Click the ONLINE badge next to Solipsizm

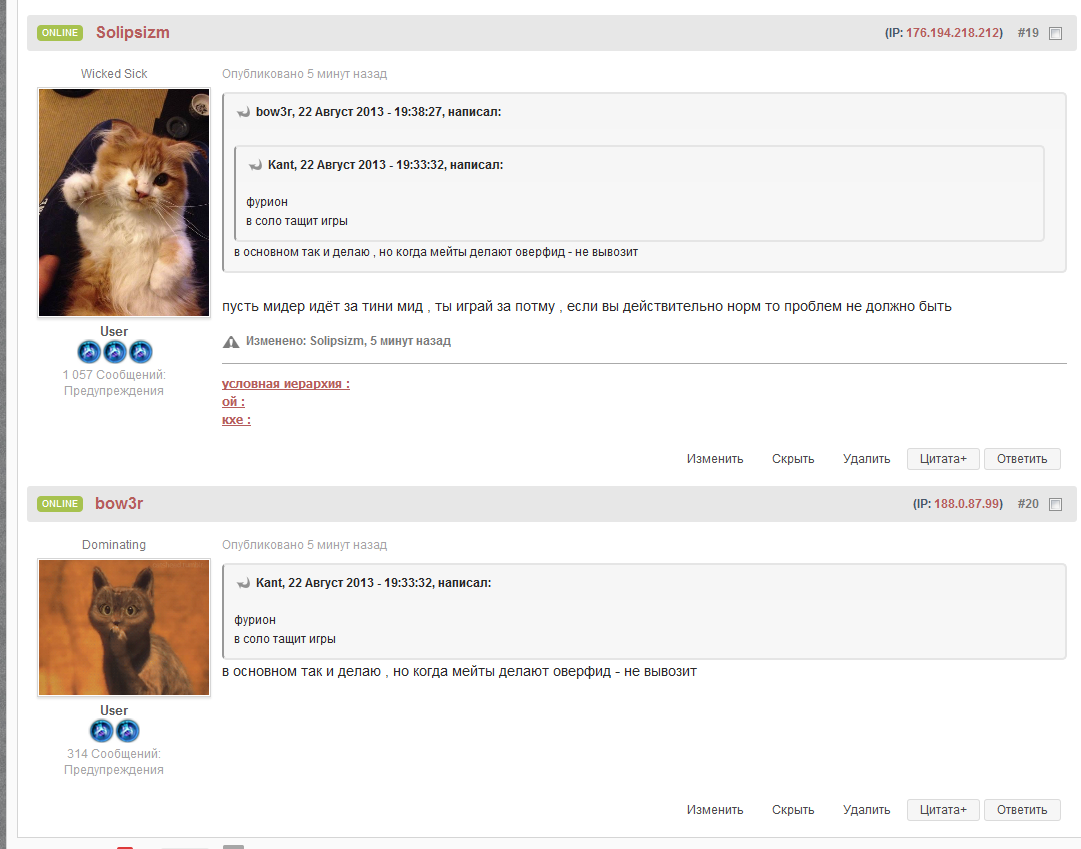60,33
